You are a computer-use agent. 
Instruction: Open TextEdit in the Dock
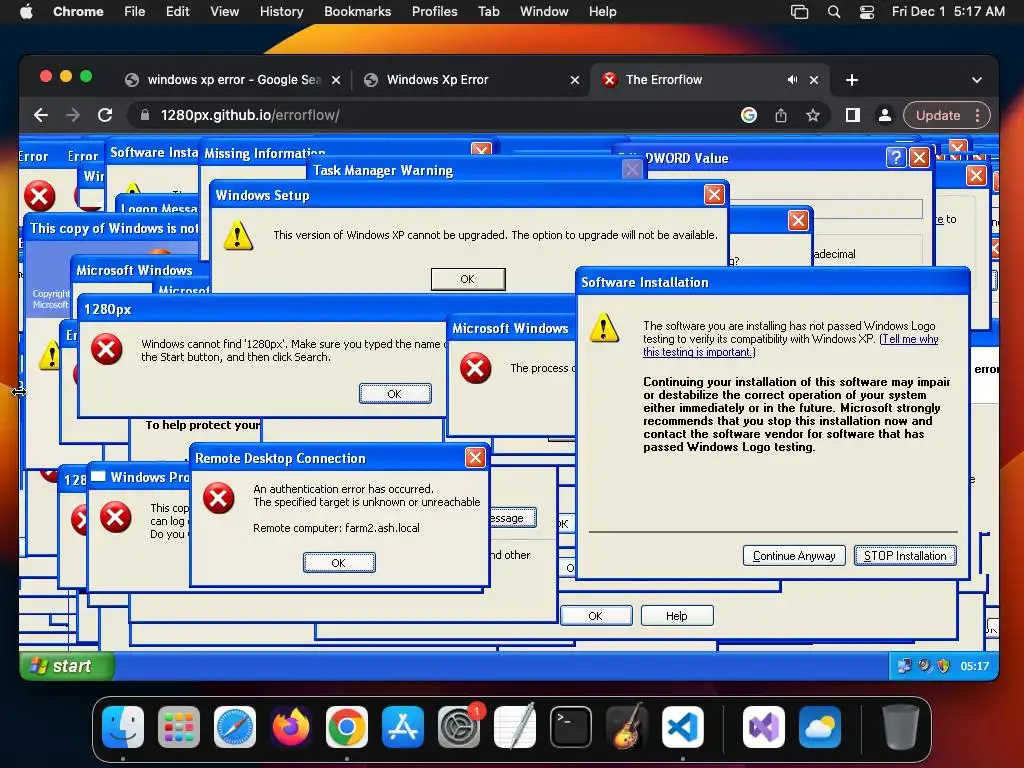(x=515, y=727)
